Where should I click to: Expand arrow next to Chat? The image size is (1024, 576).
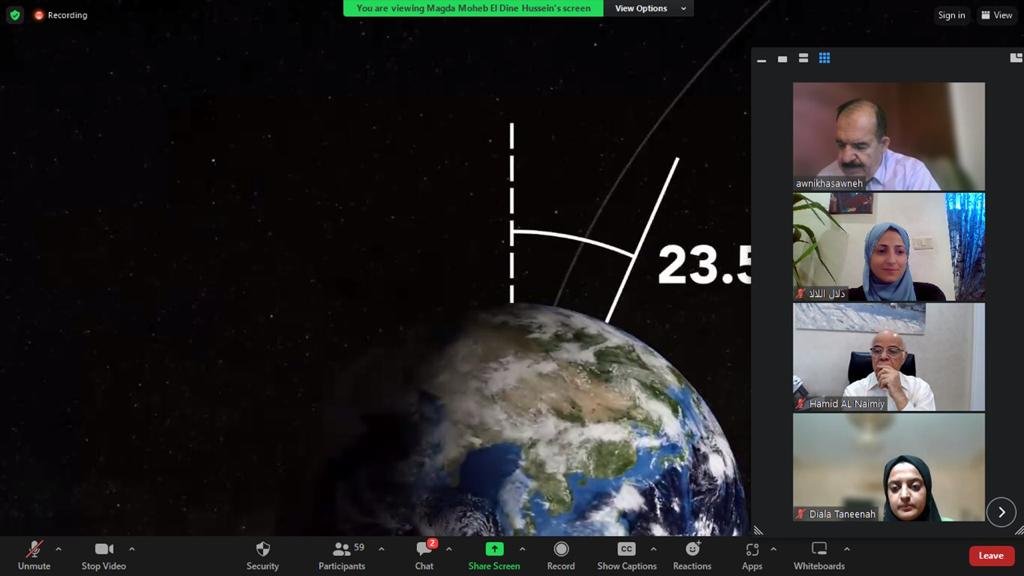click(449, 549)
